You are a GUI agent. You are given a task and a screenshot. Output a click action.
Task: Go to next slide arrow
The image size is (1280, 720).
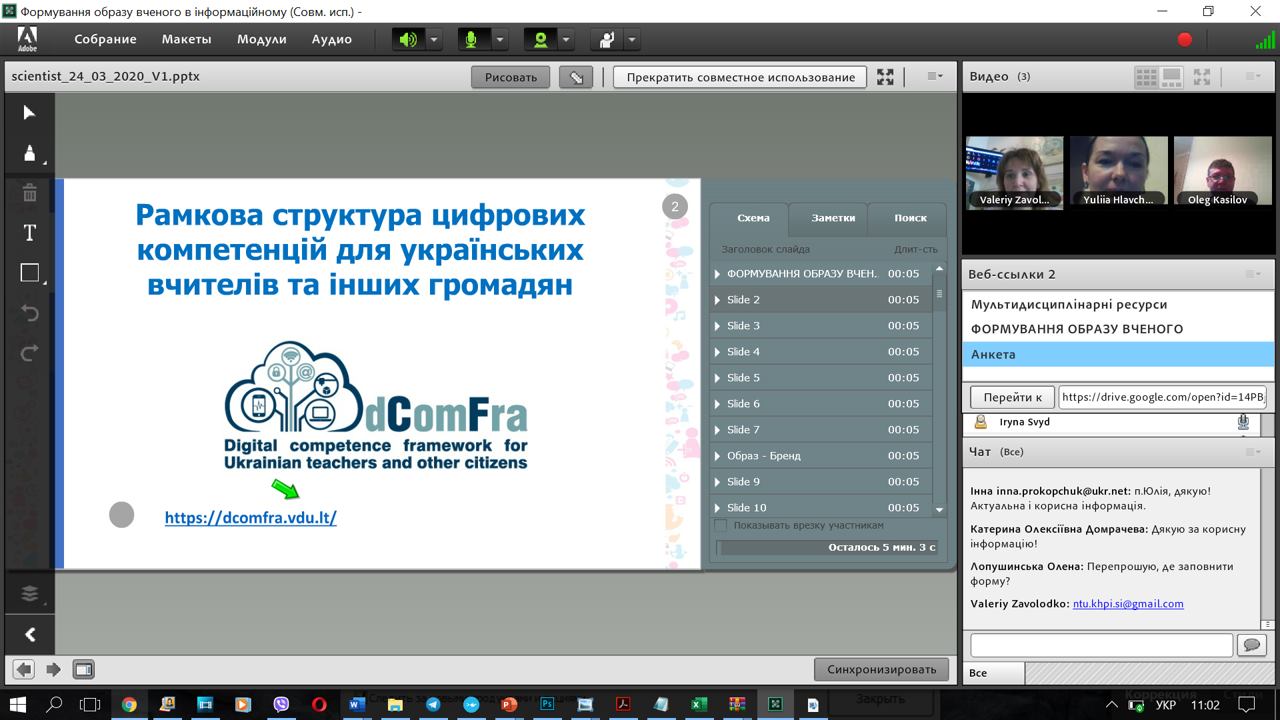54,669
